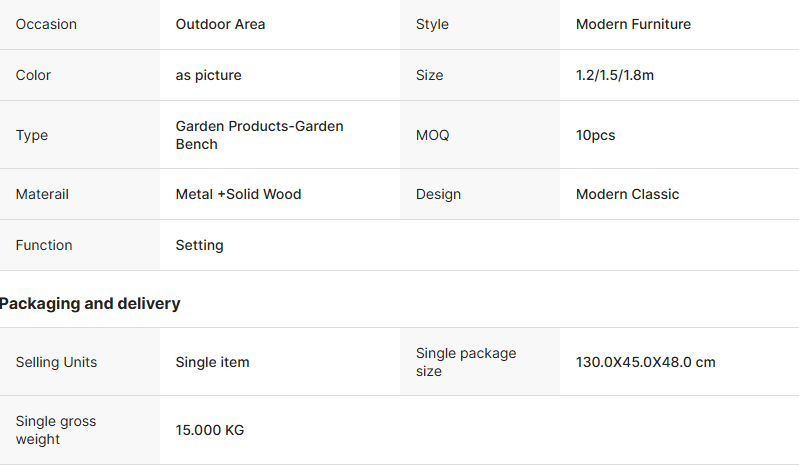This screenshot has width=799, height=466.
Task: Click Garden Products-Garden Bench type value
Action: click(x=259, y=135)
